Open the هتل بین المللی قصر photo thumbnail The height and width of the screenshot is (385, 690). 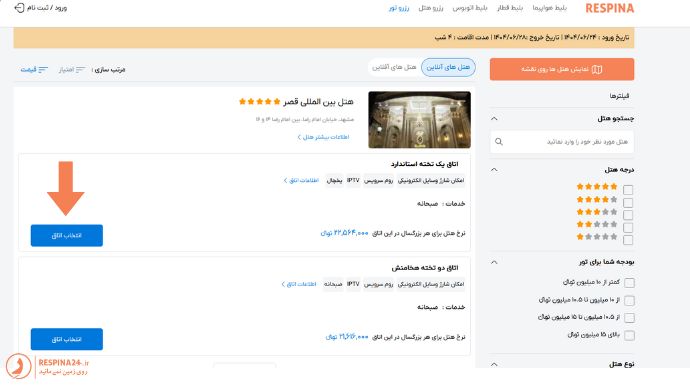419,120
